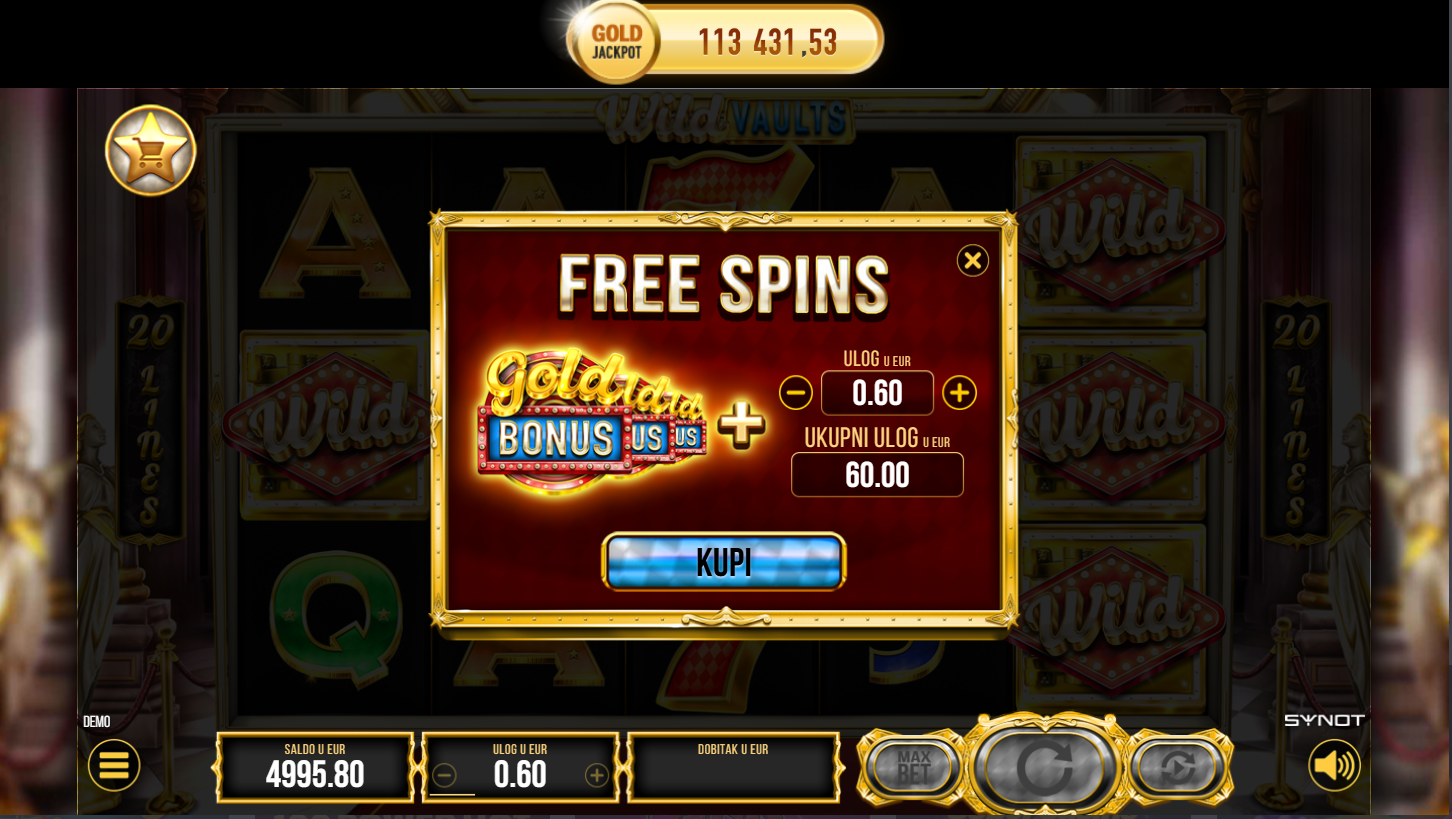Click the Gold Jackpot badge

612,41
